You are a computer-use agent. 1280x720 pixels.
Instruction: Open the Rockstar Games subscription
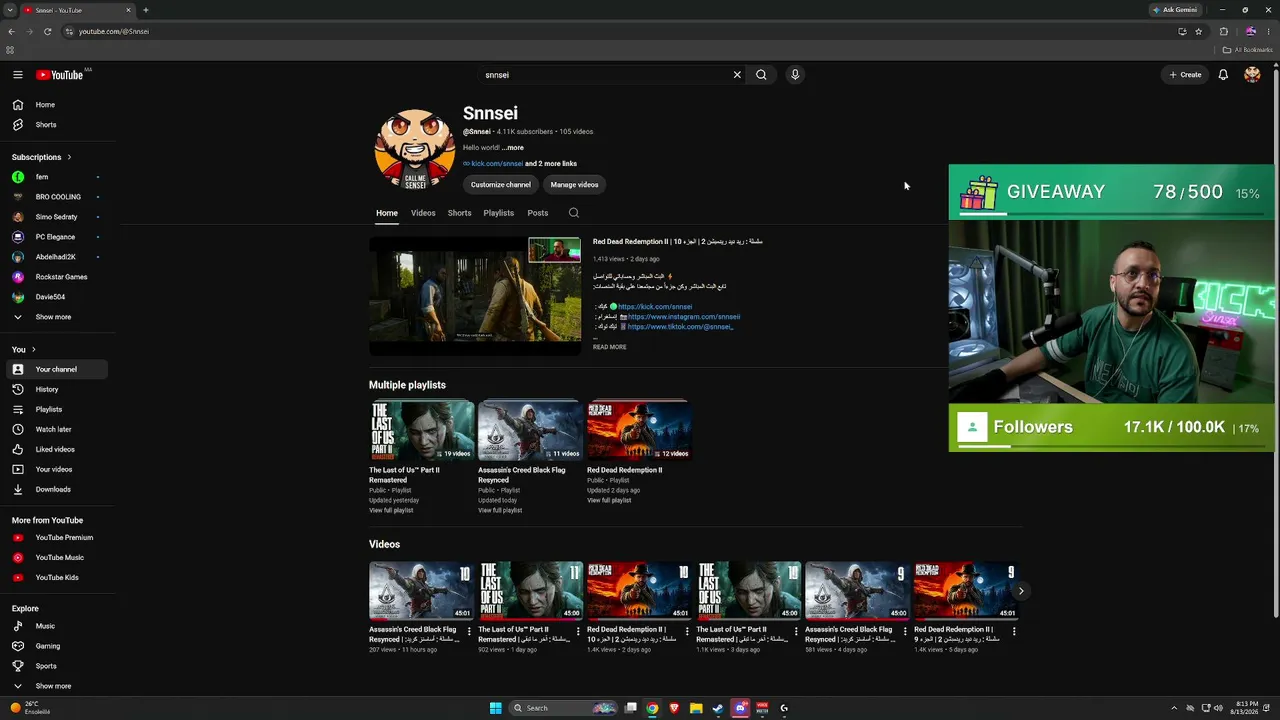56,277
